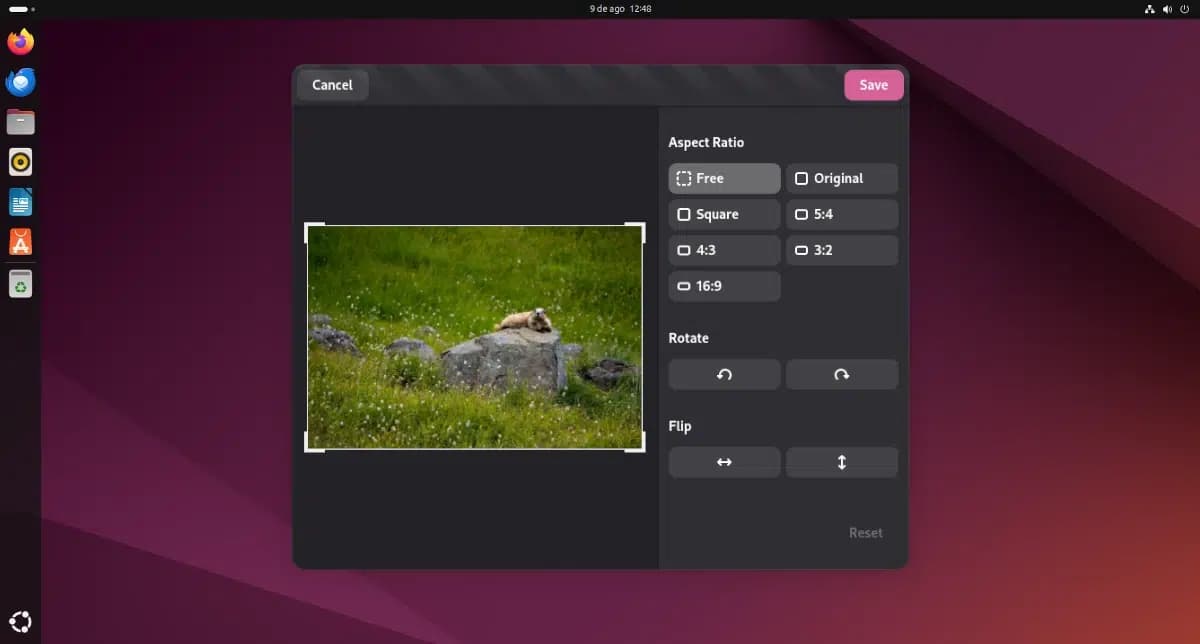Click the top-left crop corner handle
The width and height of the screenshot is (1200, 644).
[x=309, y=227]
